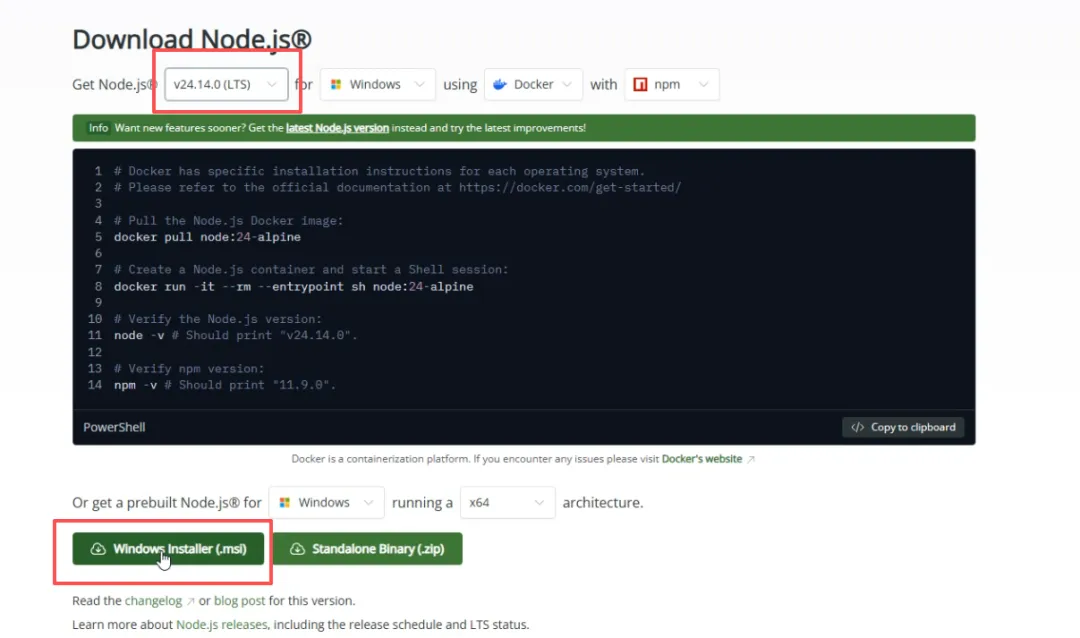1080x638 pixels.
Task: Open the Docker install method dropdown
Action: [x=533, y=84]
